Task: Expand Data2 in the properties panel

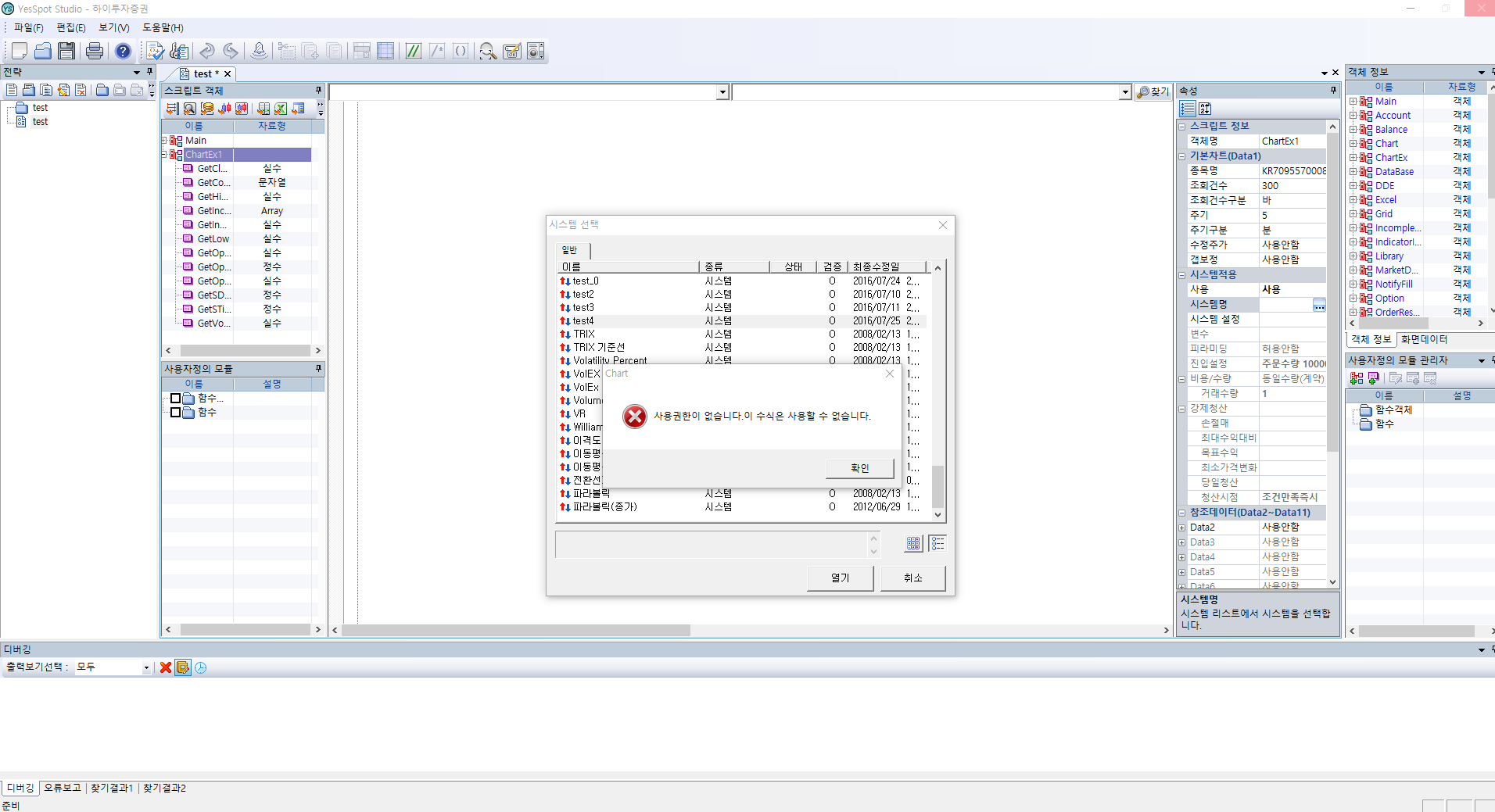Action: tap(1182, 528)
